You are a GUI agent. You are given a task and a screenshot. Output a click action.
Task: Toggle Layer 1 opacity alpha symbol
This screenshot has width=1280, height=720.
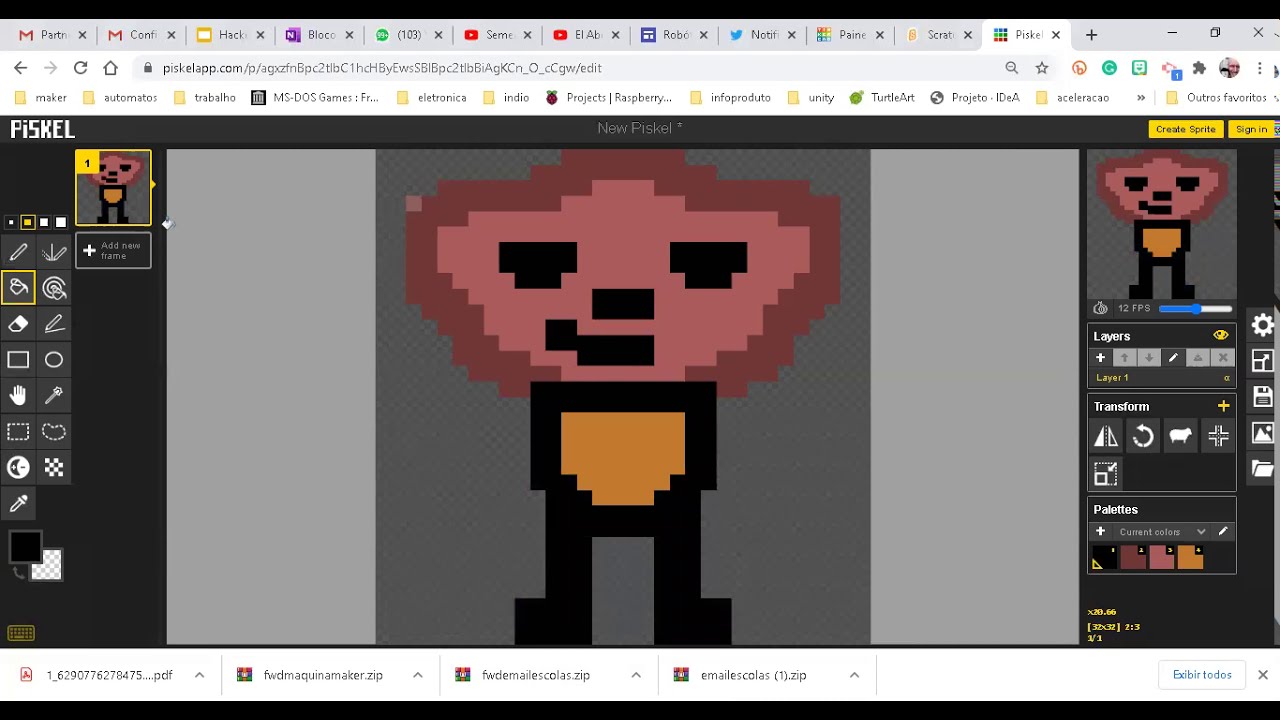pyautogui.click(x=1226, y=378)
